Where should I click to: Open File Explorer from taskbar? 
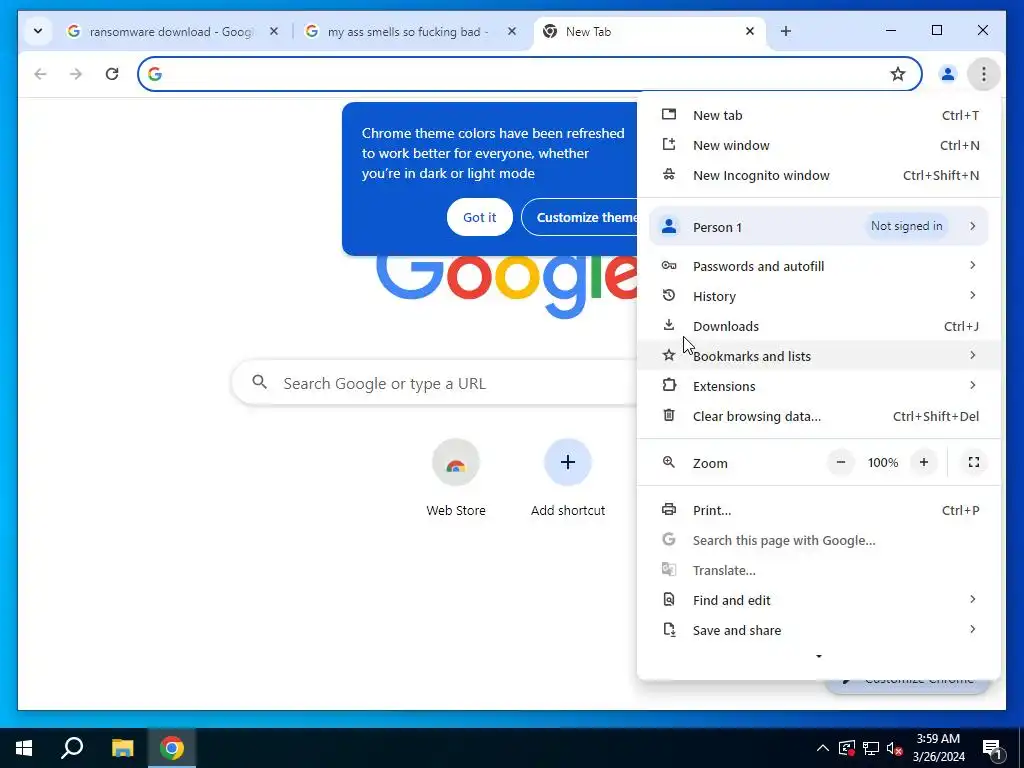122,748
